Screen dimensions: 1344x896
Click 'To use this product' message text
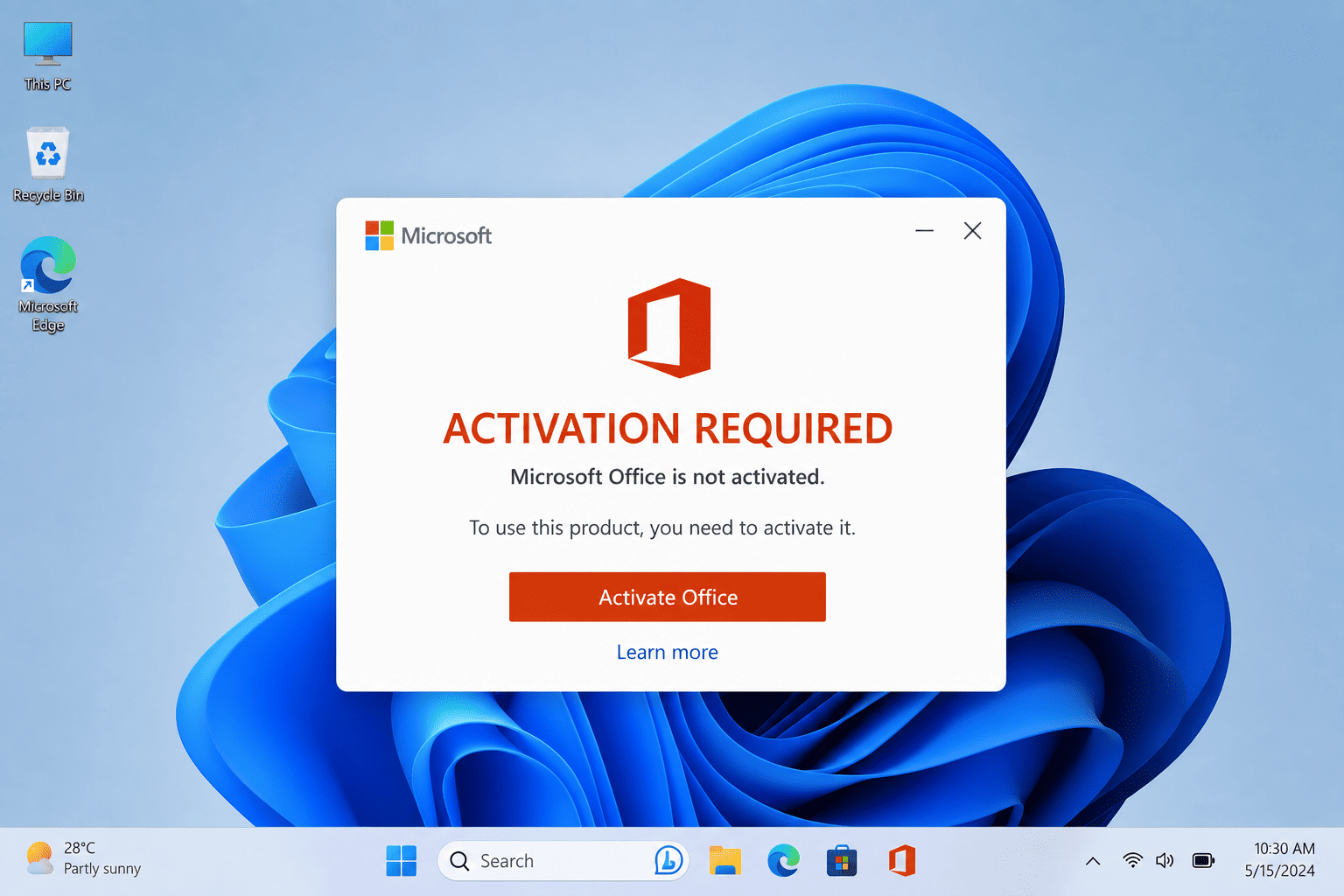point(662,528)
